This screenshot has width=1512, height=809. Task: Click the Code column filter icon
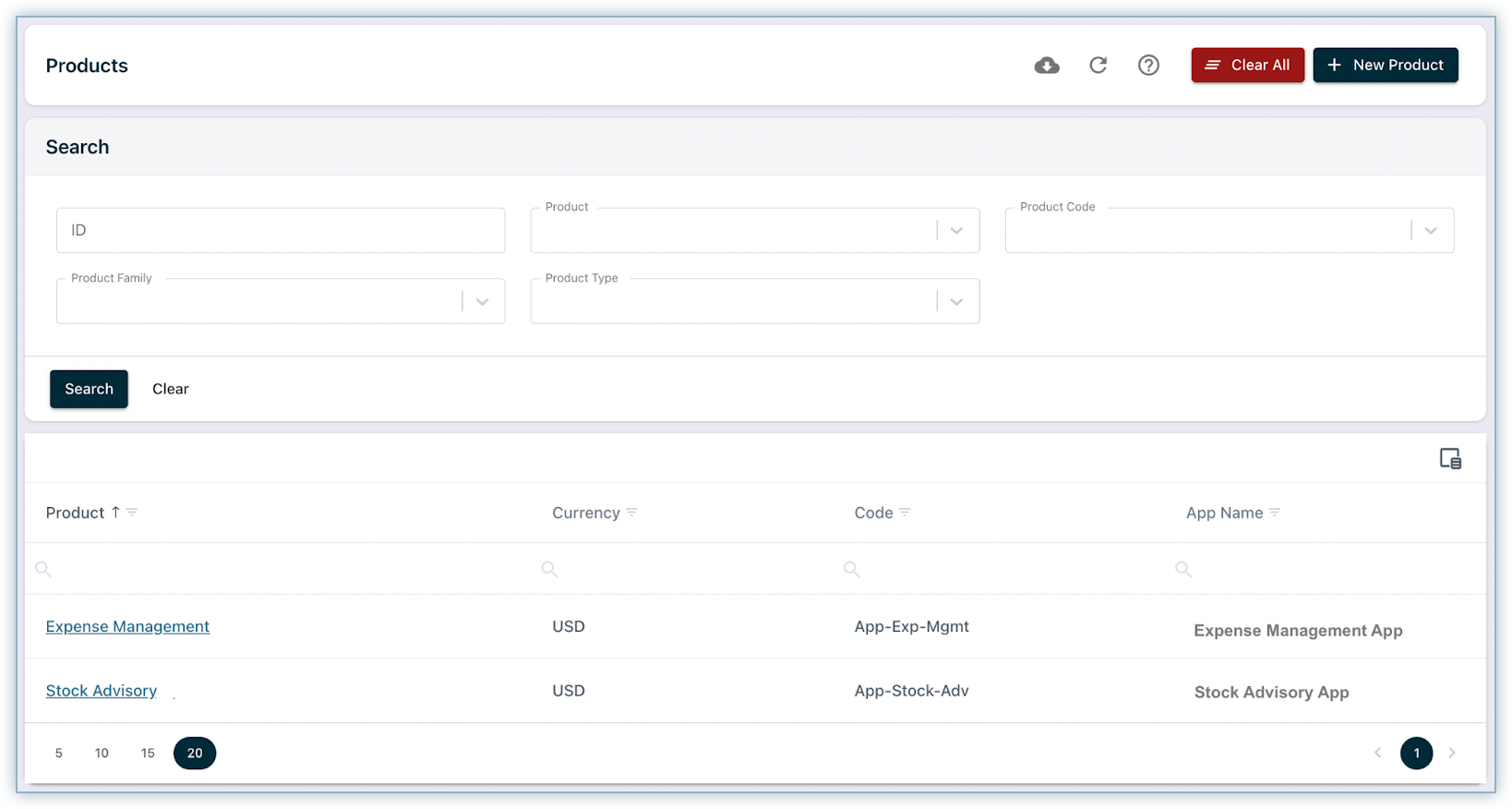pyautogui.click(x=905, y=513)
